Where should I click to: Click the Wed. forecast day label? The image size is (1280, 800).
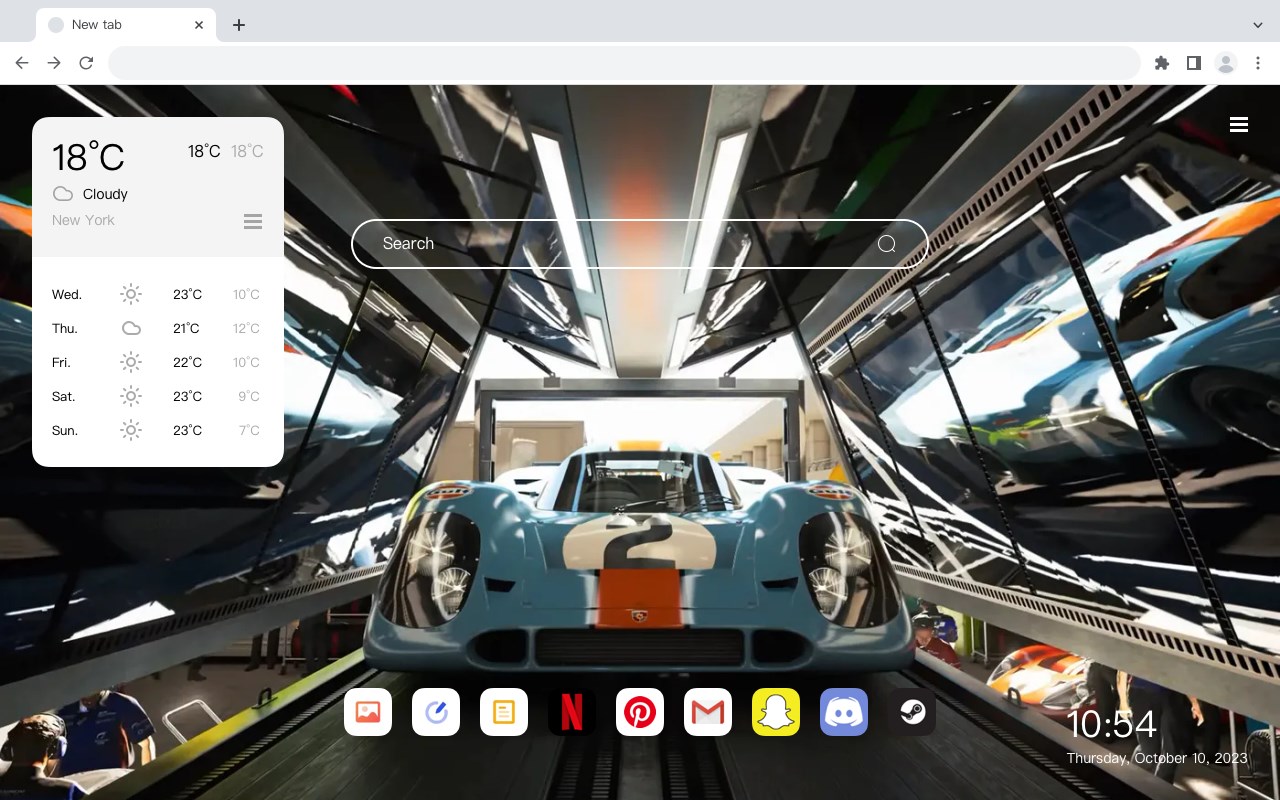[67, 294]
